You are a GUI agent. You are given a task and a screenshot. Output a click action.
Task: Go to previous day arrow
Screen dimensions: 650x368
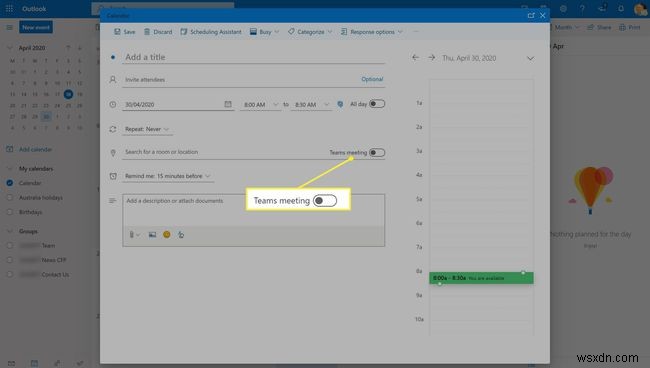click(415, 58)
